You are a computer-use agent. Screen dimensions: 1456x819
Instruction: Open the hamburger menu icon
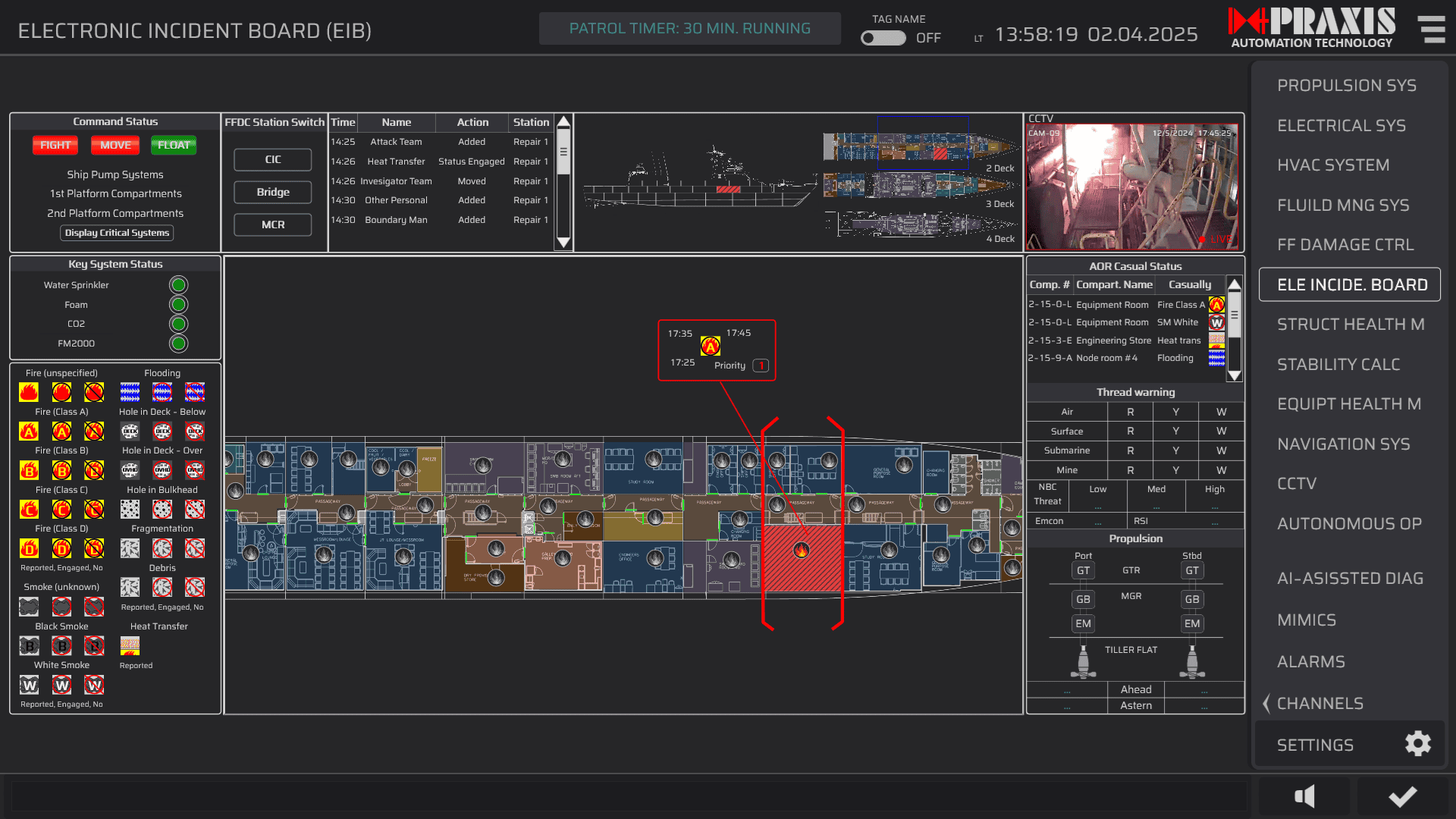(1432, 30)
